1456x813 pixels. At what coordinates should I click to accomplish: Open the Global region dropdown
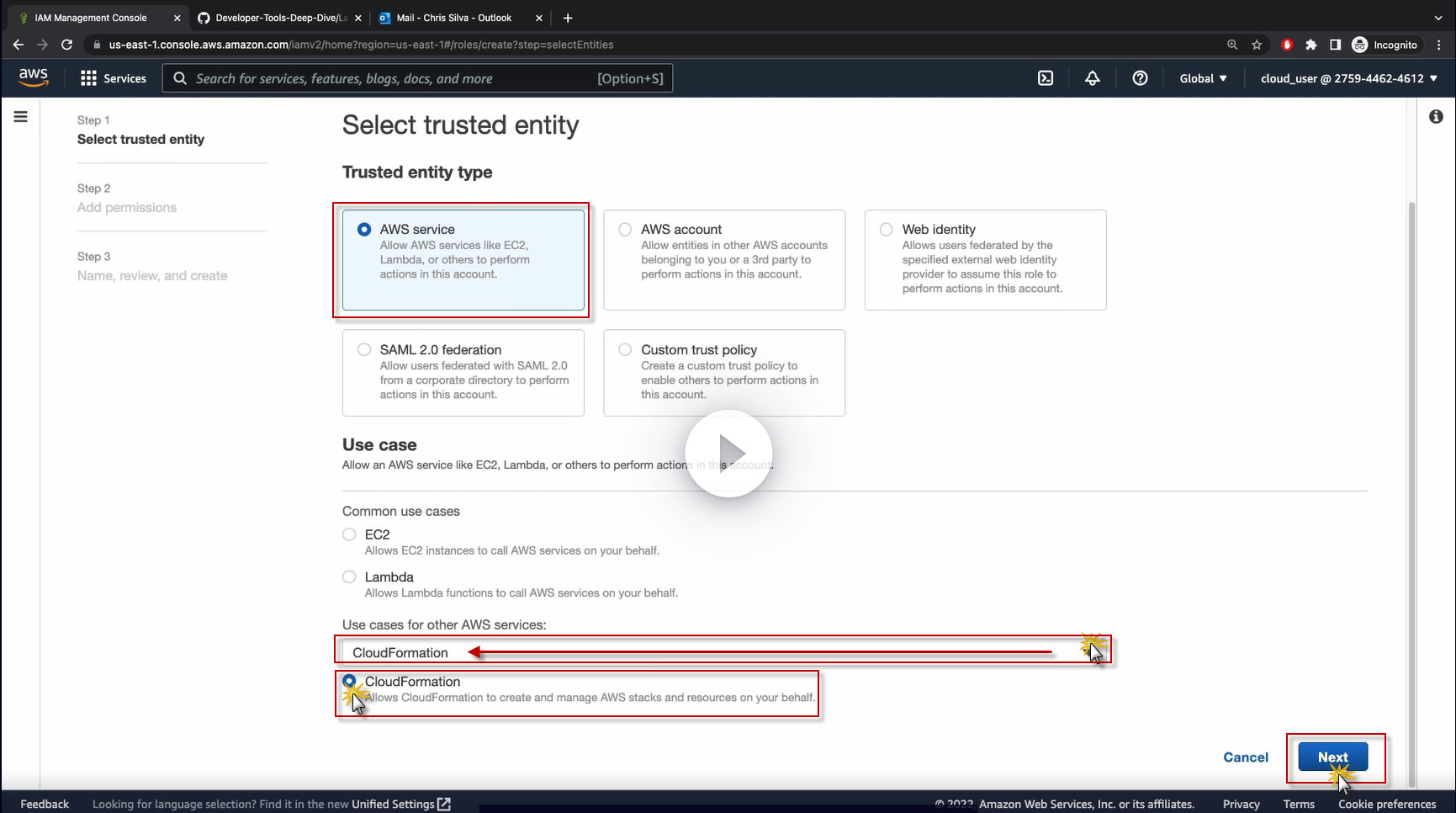[1204, 78]
